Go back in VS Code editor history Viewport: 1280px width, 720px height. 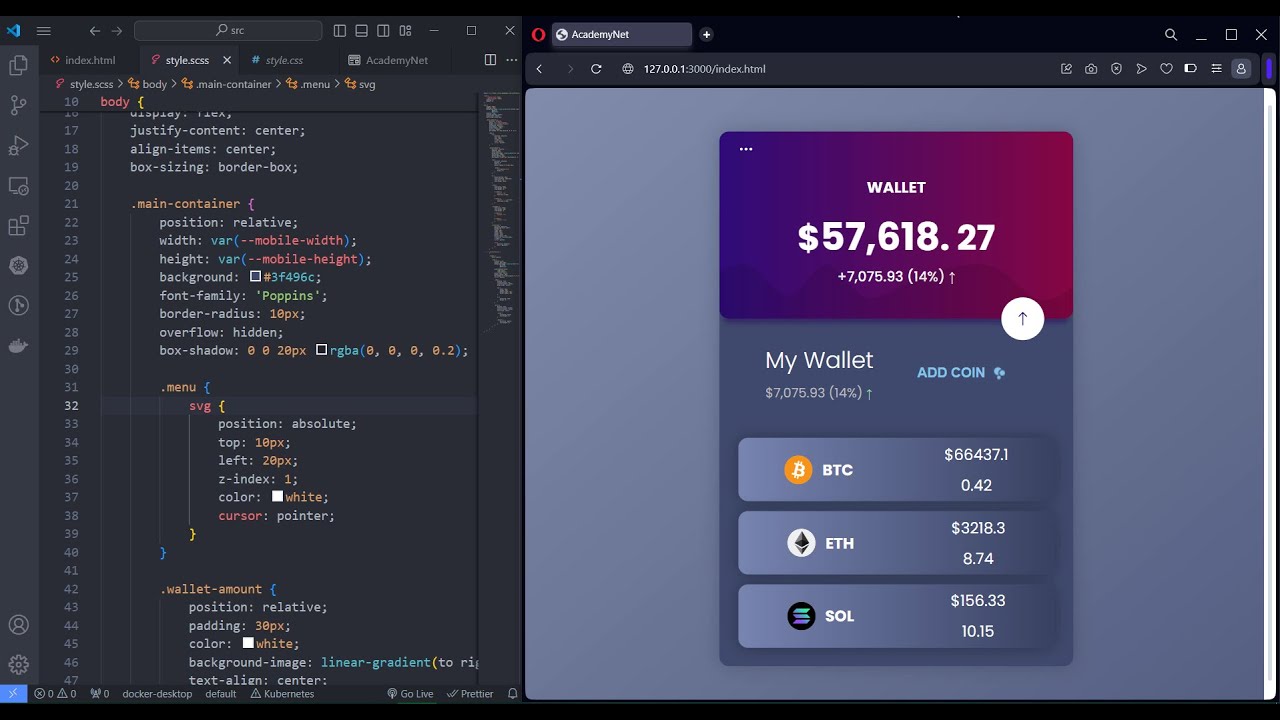point(95,31)
